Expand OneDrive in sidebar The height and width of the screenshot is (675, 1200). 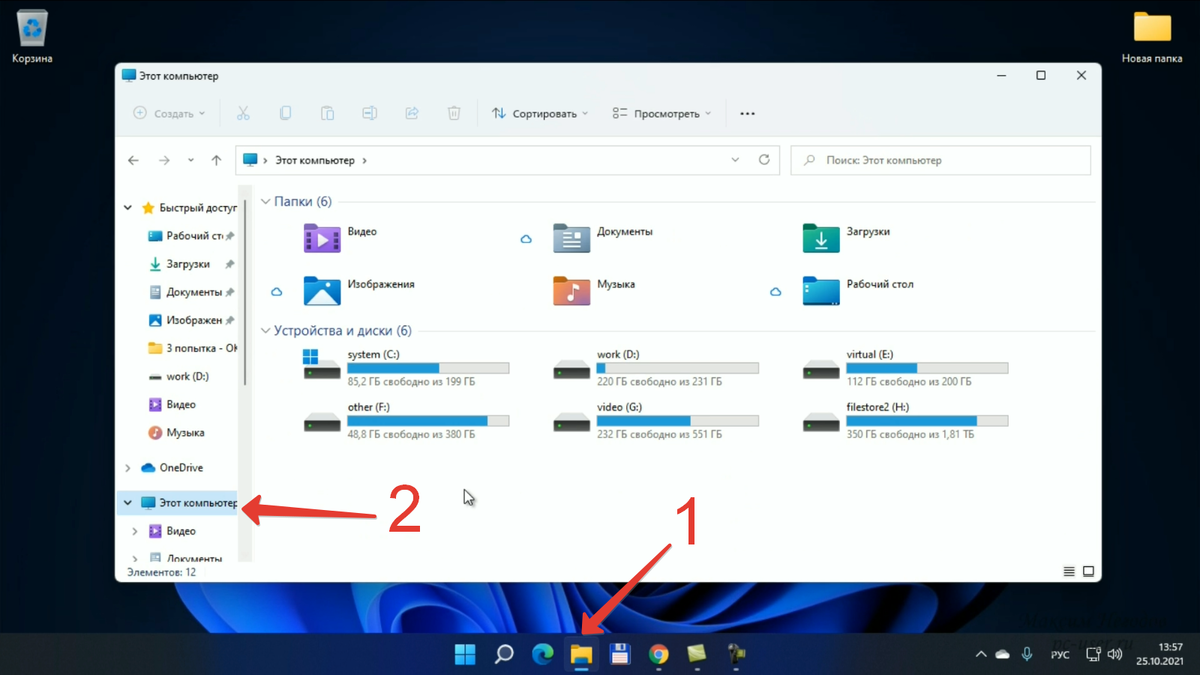tap(127, 468)
